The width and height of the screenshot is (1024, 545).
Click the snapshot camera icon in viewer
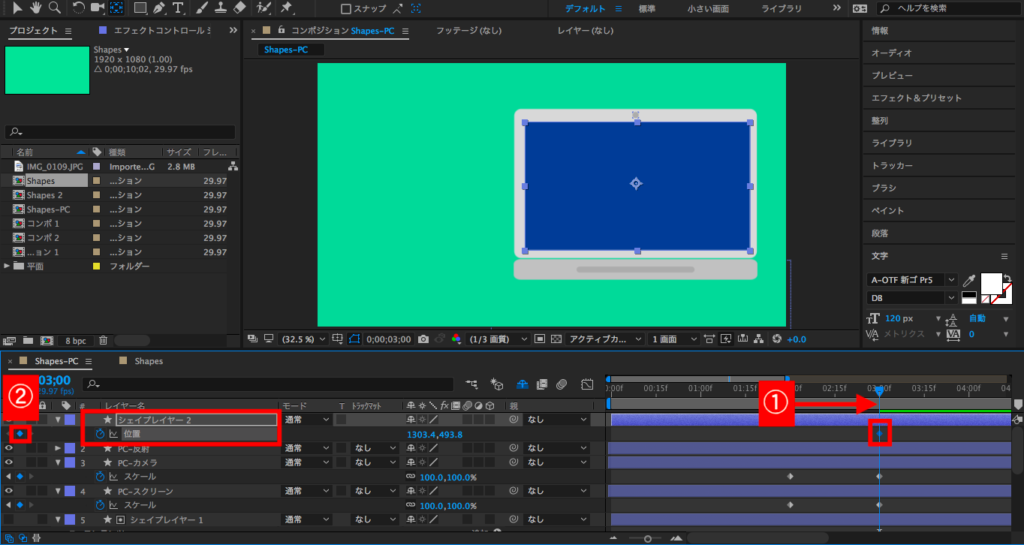coord(424,338)
